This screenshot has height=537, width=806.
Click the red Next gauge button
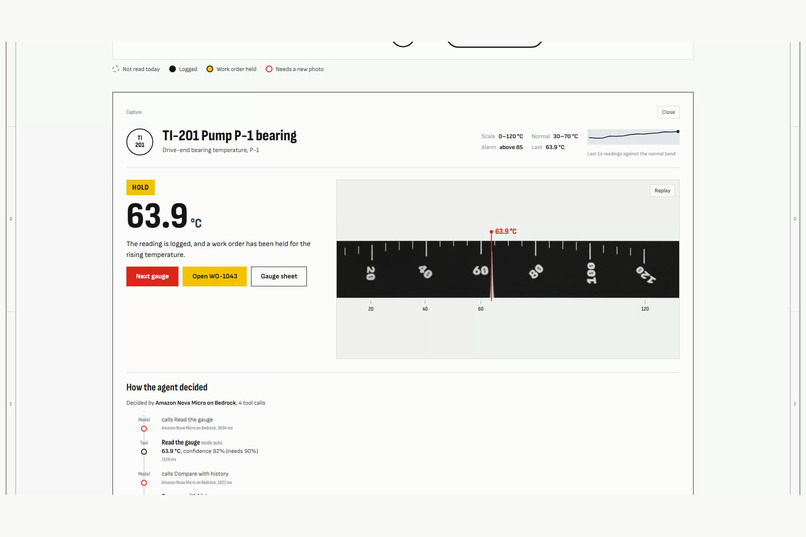(x=152, y=276)
